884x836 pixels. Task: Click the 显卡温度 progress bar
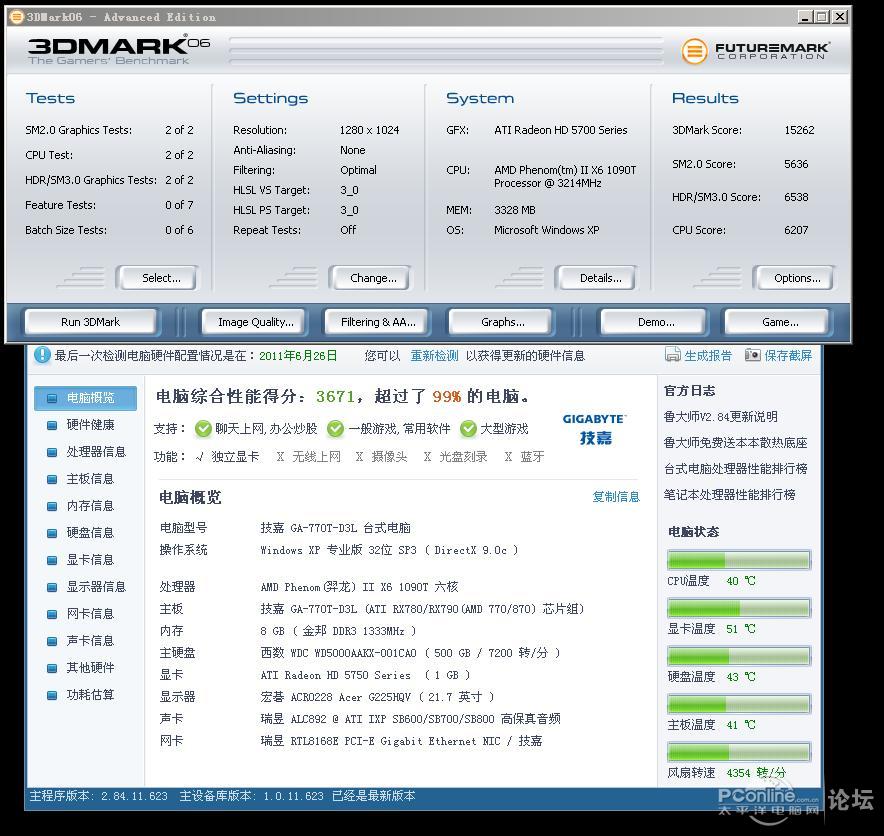(x=739, y=608)
